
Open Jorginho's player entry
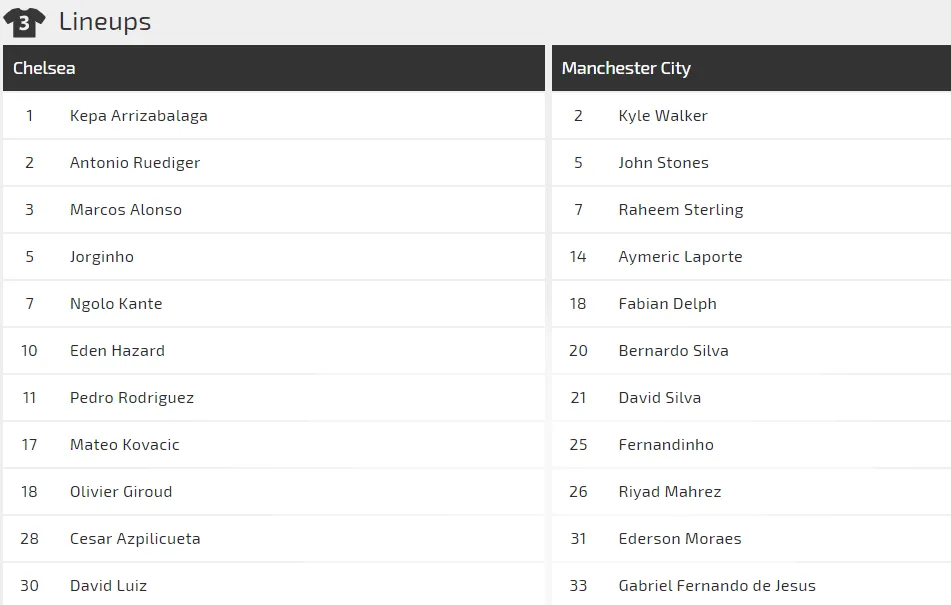102,257
